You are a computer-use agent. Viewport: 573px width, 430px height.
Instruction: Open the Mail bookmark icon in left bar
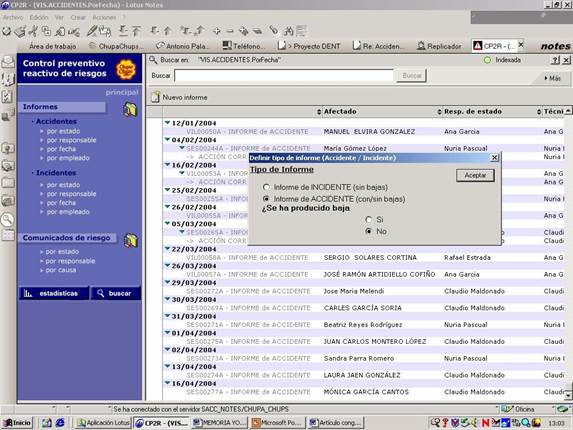(8, 62)
